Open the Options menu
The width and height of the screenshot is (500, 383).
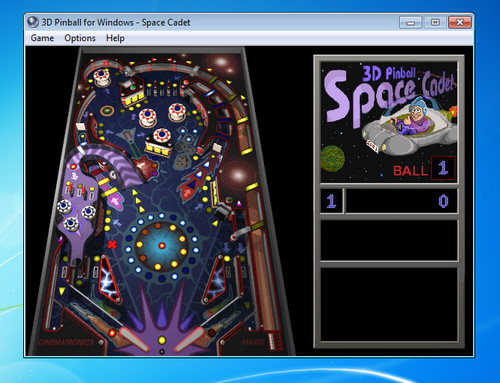point(80,38)
